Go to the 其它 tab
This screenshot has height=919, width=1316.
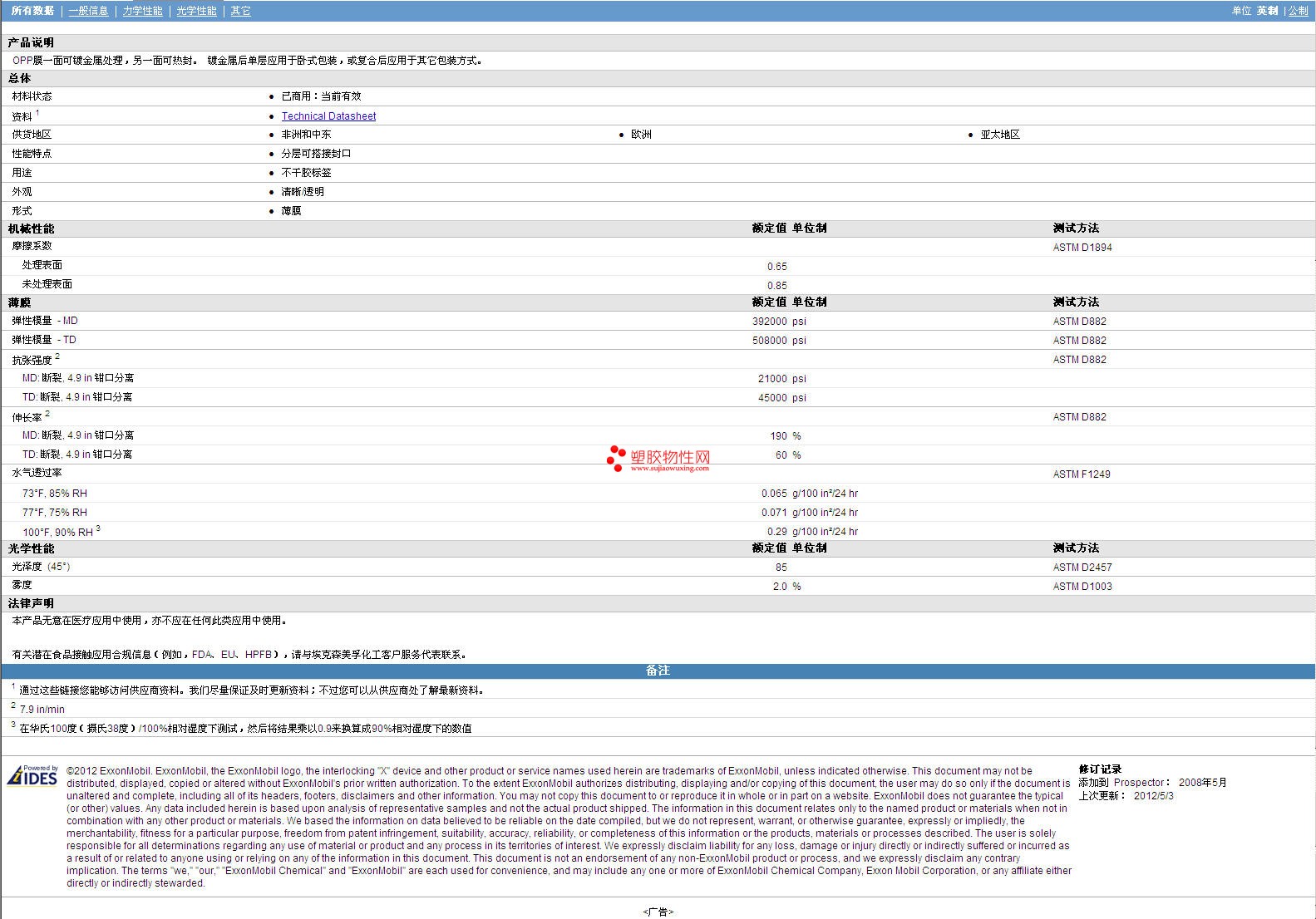coord(240,11)
